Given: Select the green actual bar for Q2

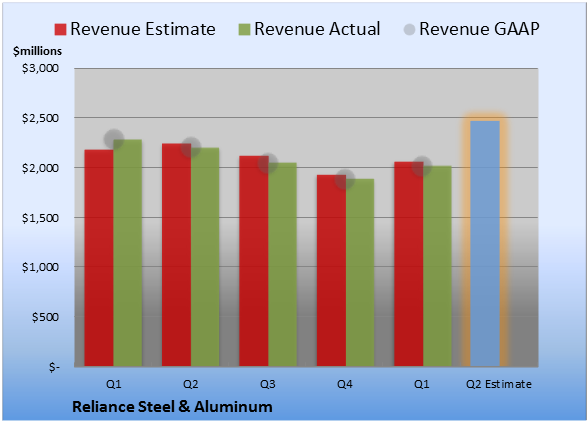Looking at the screenshot, I should 205,257.
